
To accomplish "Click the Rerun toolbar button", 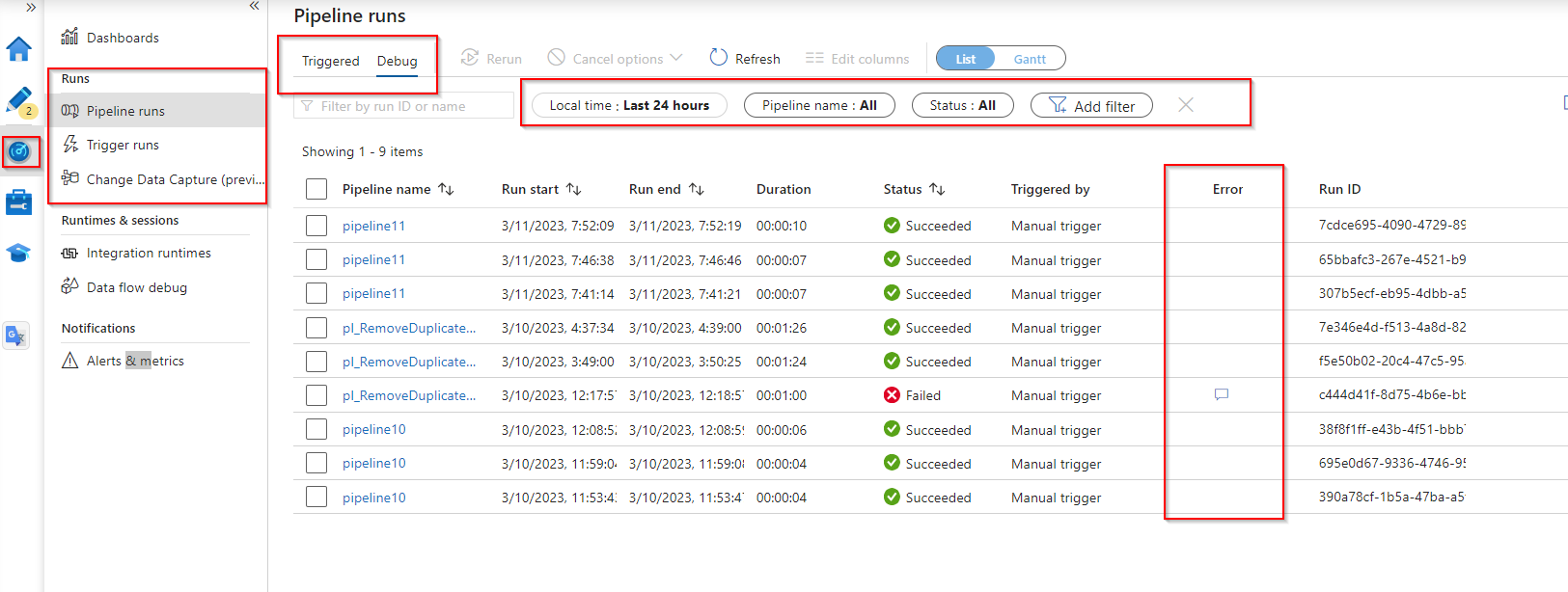I will coord(491,59).
